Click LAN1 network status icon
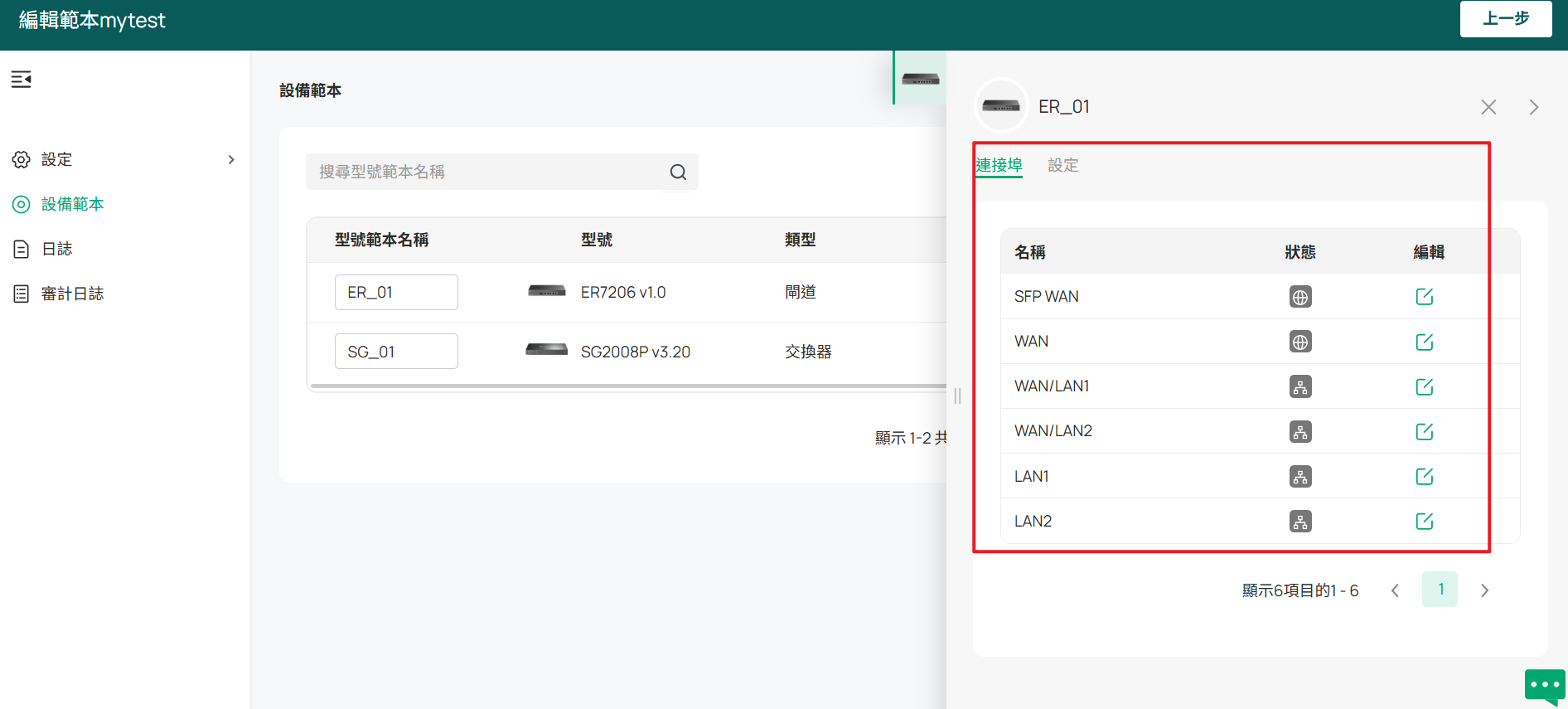Image resolution: width=1568 pixels, height=709 pixels. click(x=1300, y=476)
